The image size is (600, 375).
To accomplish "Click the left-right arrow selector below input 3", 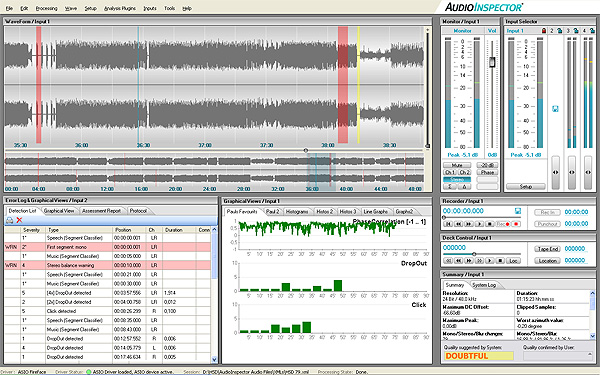I will click(x=571, y=173).
